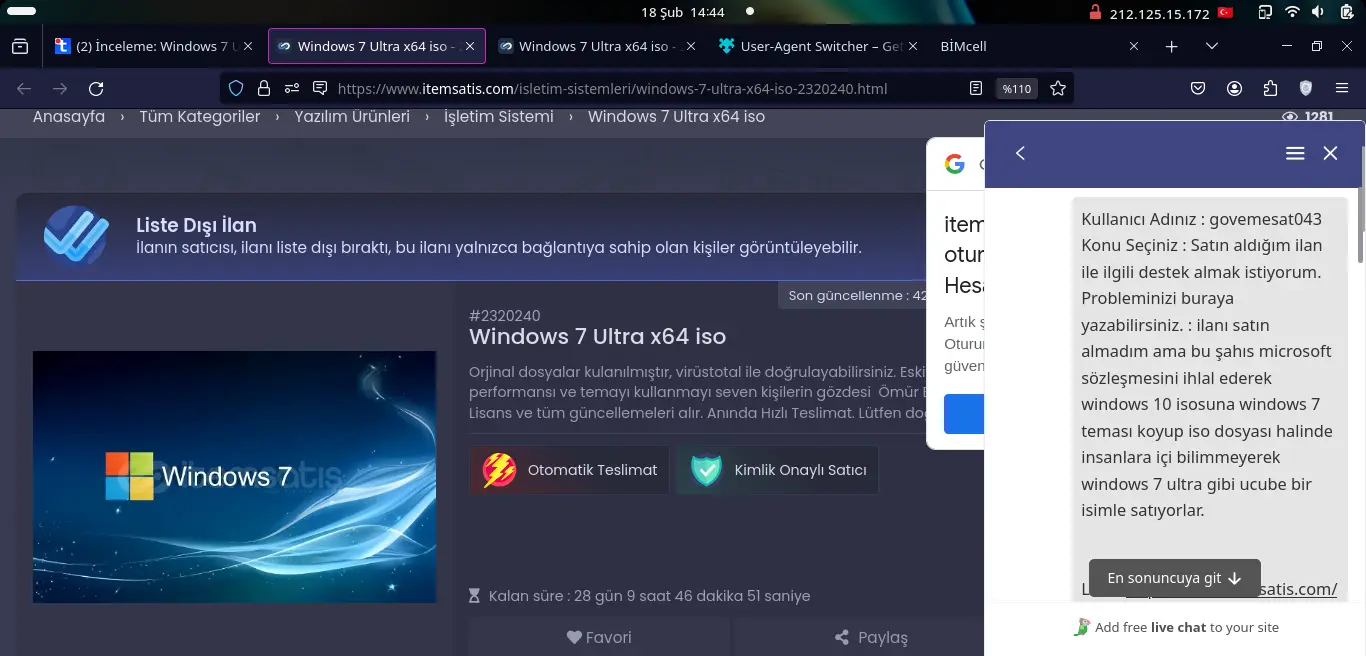The width and height of the screenshot is (1366, 656).
Task: Switch to the İnceleme: Windows 7 tab
Action: [x=146, y=46]
